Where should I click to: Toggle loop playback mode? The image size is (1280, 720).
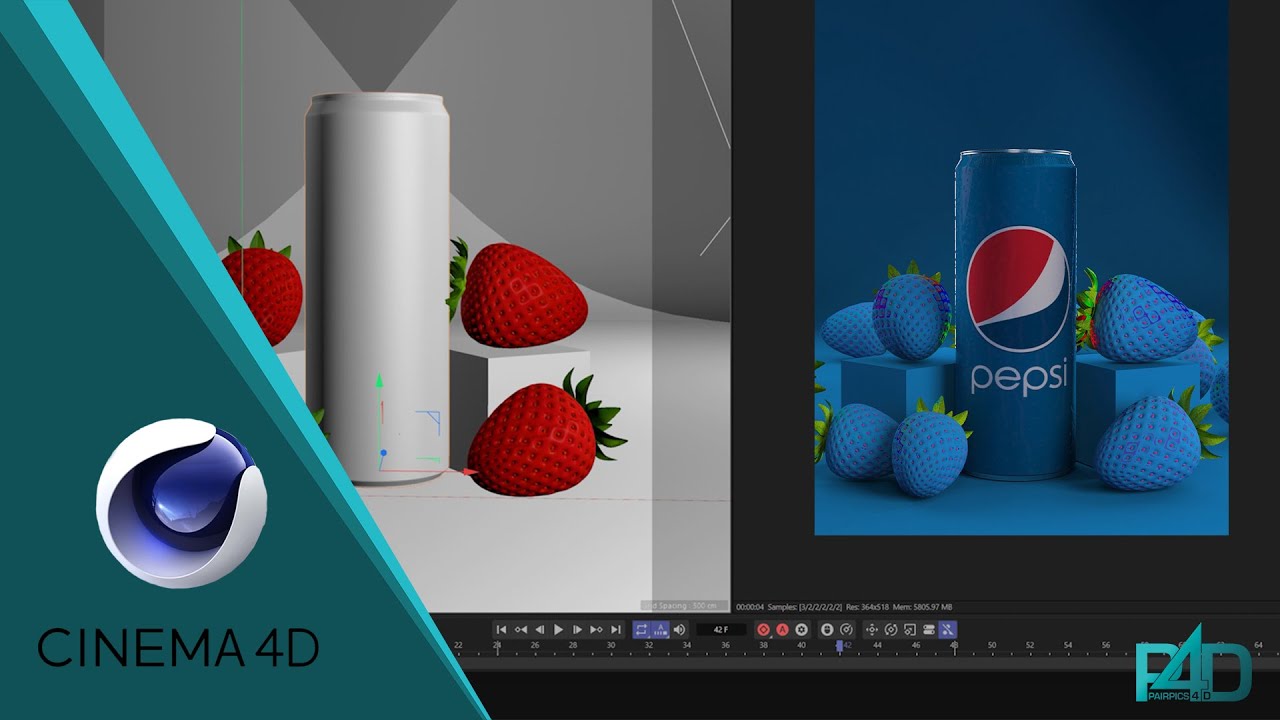(642, 630)
